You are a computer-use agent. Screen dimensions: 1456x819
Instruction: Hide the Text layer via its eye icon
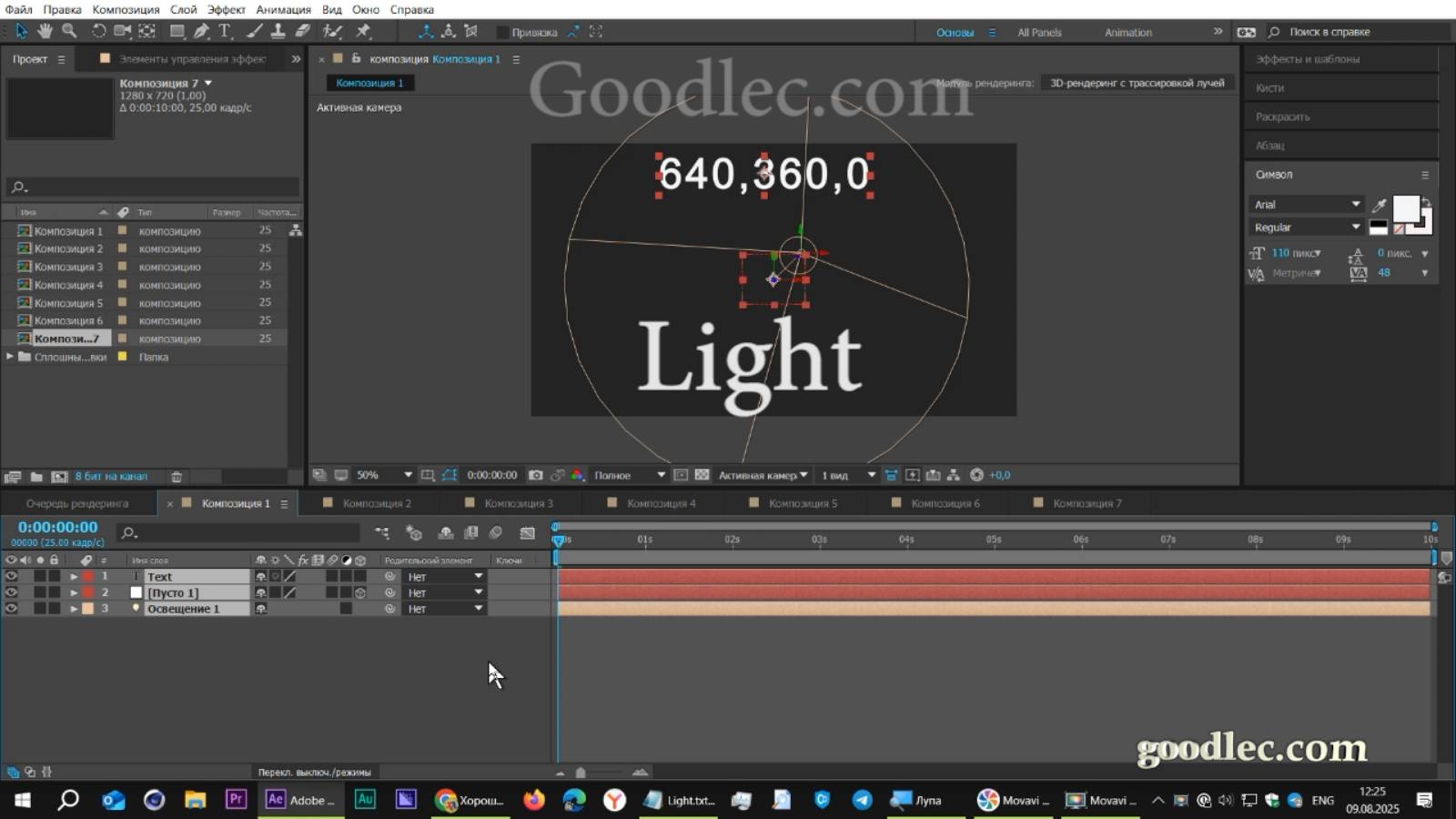(11, 576)
